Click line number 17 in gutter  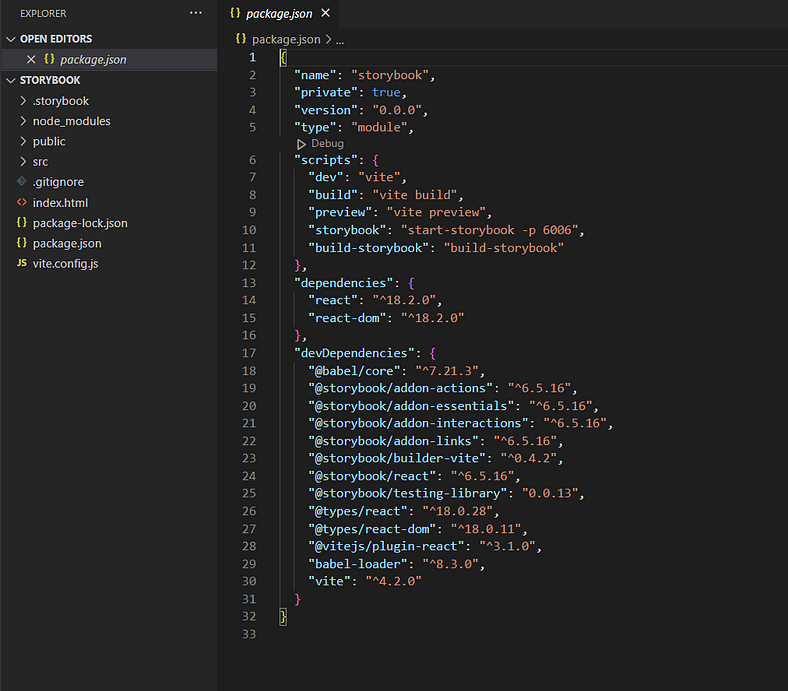(x=249, y=353)
